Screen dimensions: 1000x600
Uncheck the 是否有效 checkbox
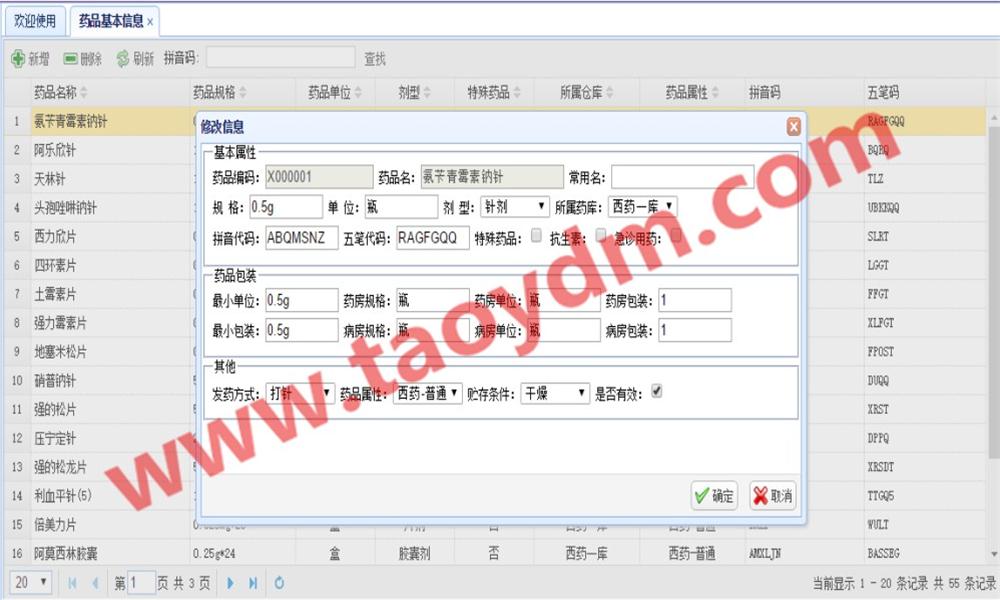tap(656, 391)
